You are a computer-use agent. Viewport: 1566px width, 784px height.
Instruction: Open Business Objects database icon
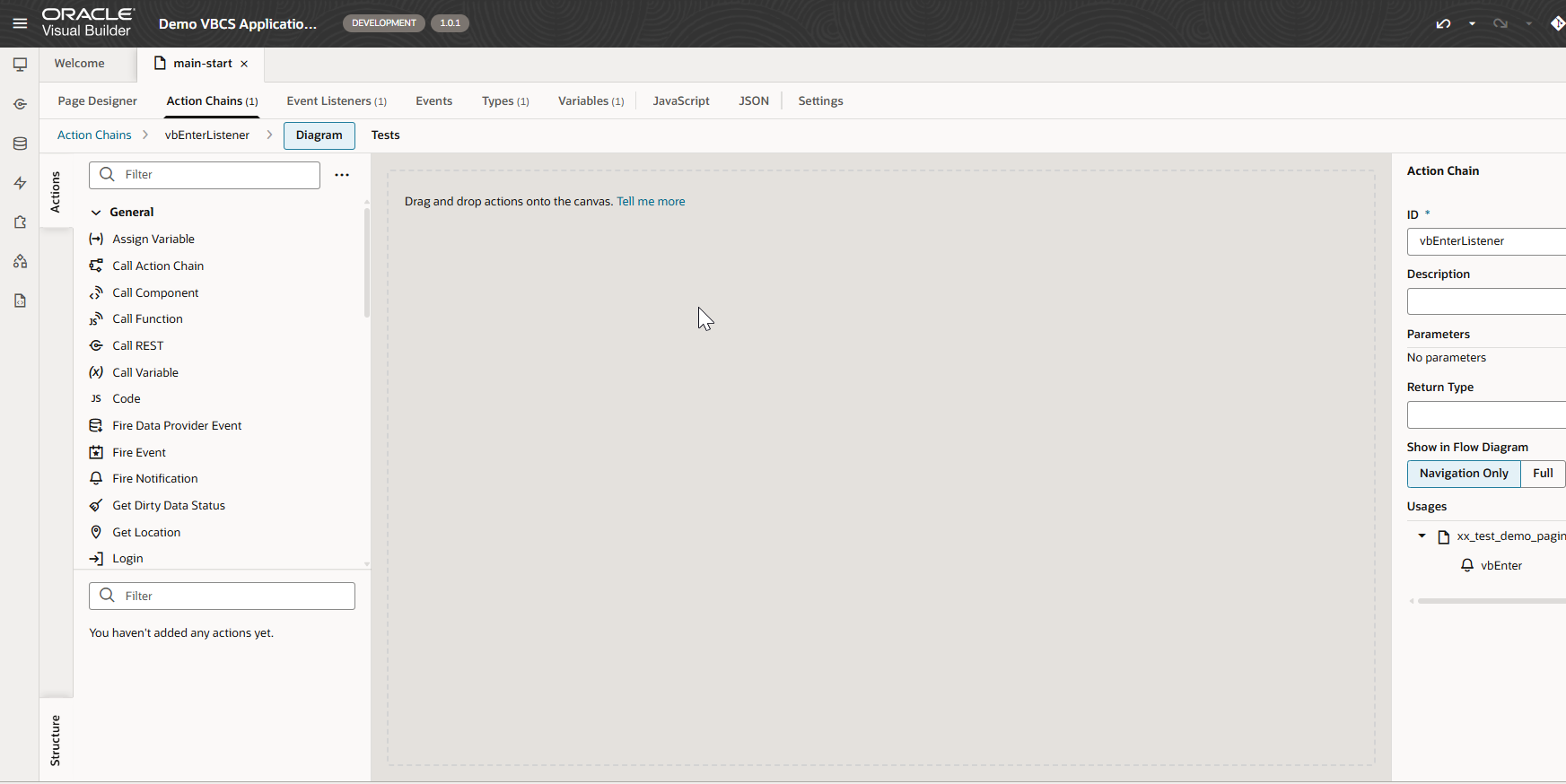(20, 144)
